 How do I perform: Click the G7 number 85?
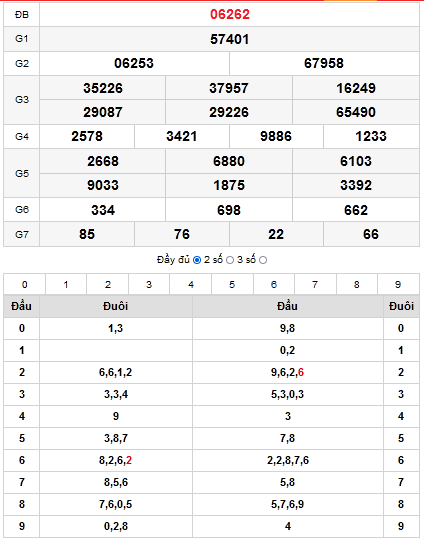(x=87, y=234)
